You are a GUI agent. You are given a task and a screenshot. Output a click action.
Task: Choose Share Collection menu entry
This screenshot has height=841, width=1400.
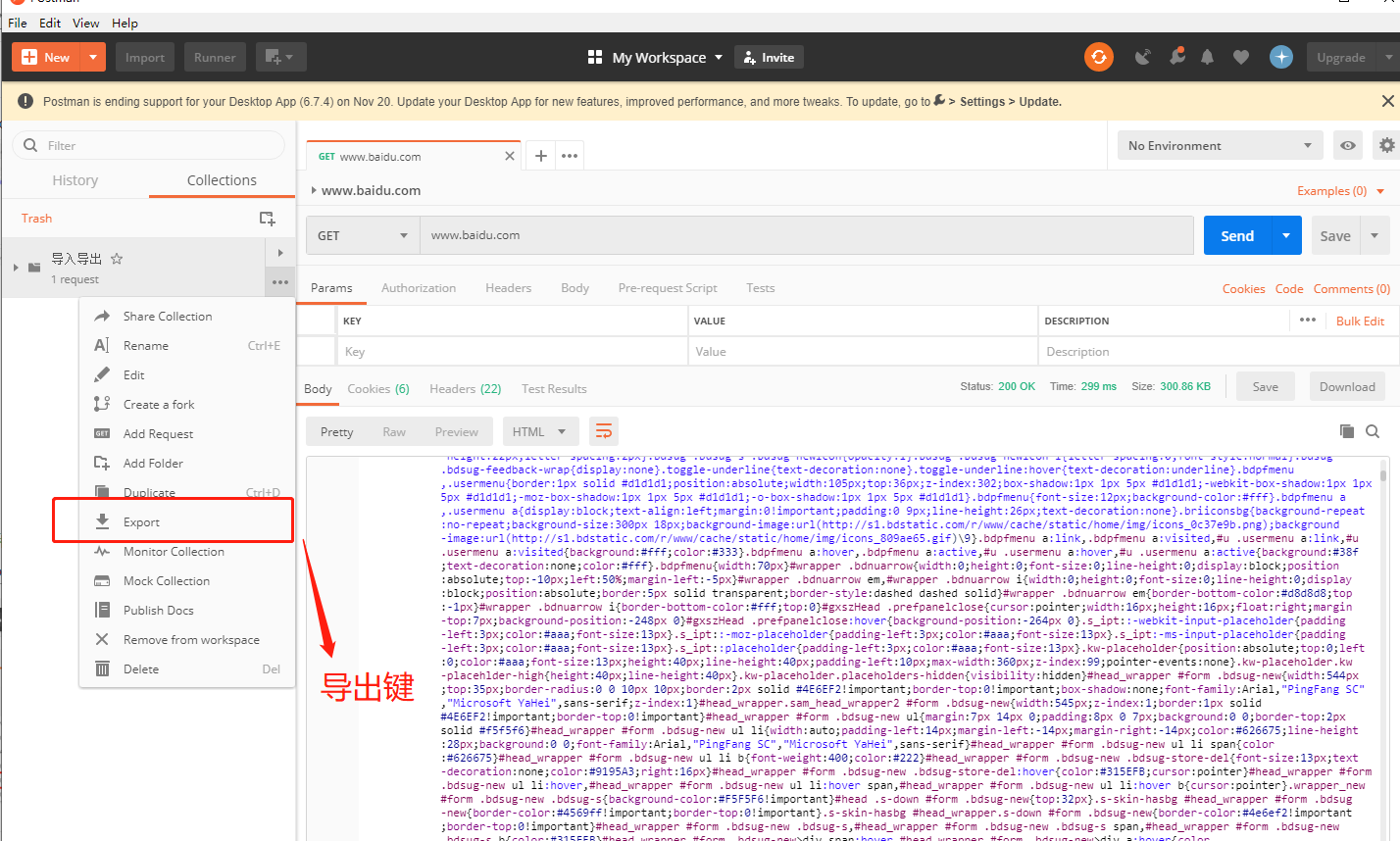[186, 316]
